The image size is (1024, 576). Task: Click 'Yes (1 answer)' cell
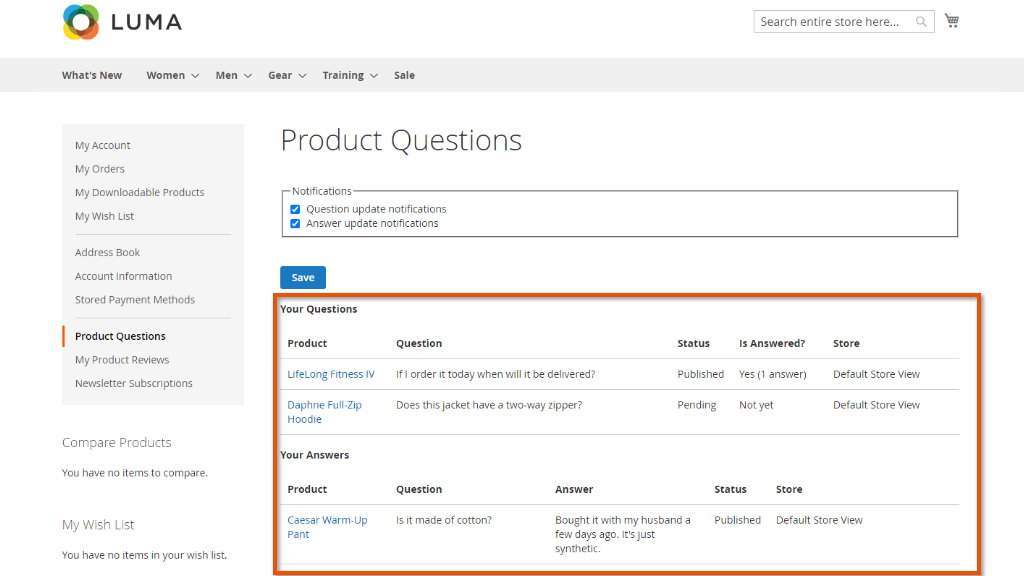tap(773, 374)
